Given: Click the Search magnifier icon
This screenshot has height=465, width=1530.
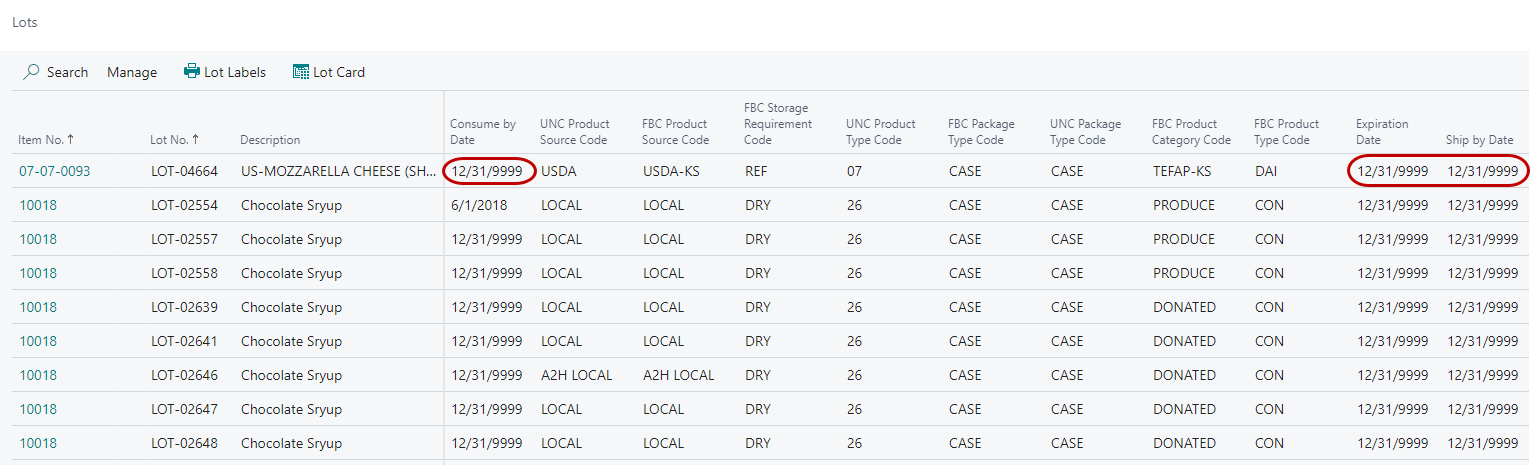Looking at the screenshot, I should click(31, 72).
